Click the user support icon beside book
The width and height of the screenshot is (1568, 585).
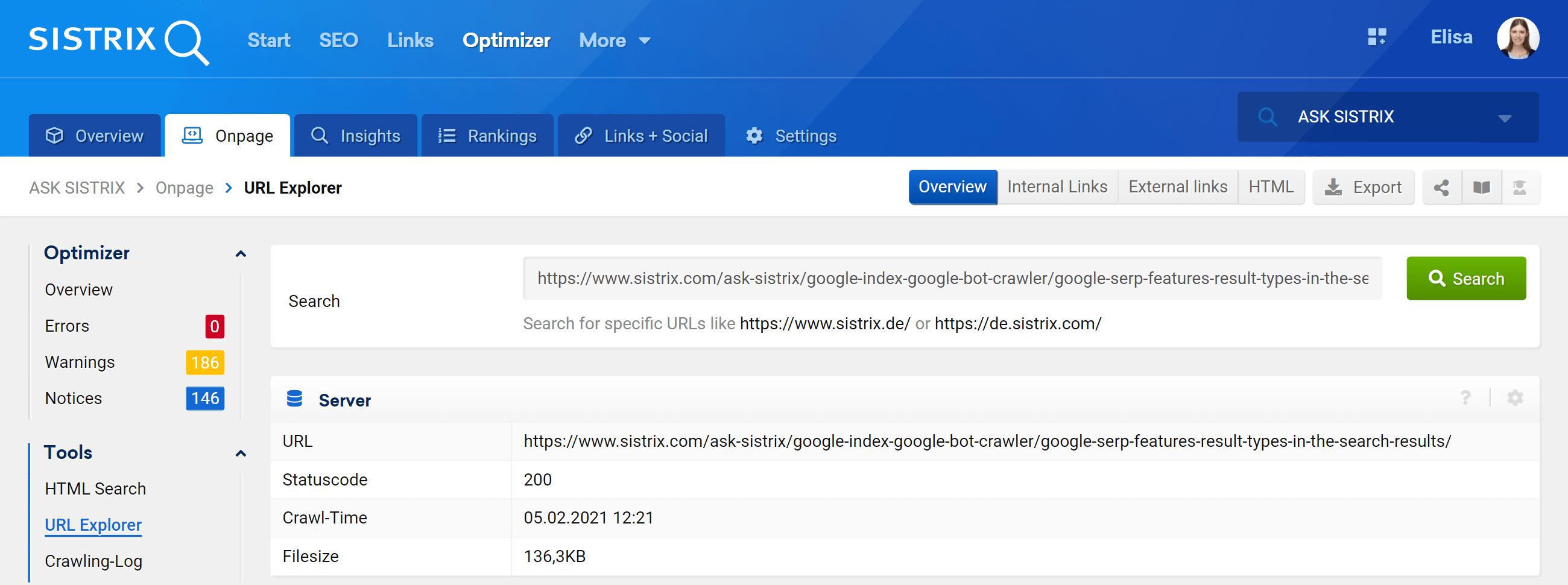click(x=1519, y=188)
